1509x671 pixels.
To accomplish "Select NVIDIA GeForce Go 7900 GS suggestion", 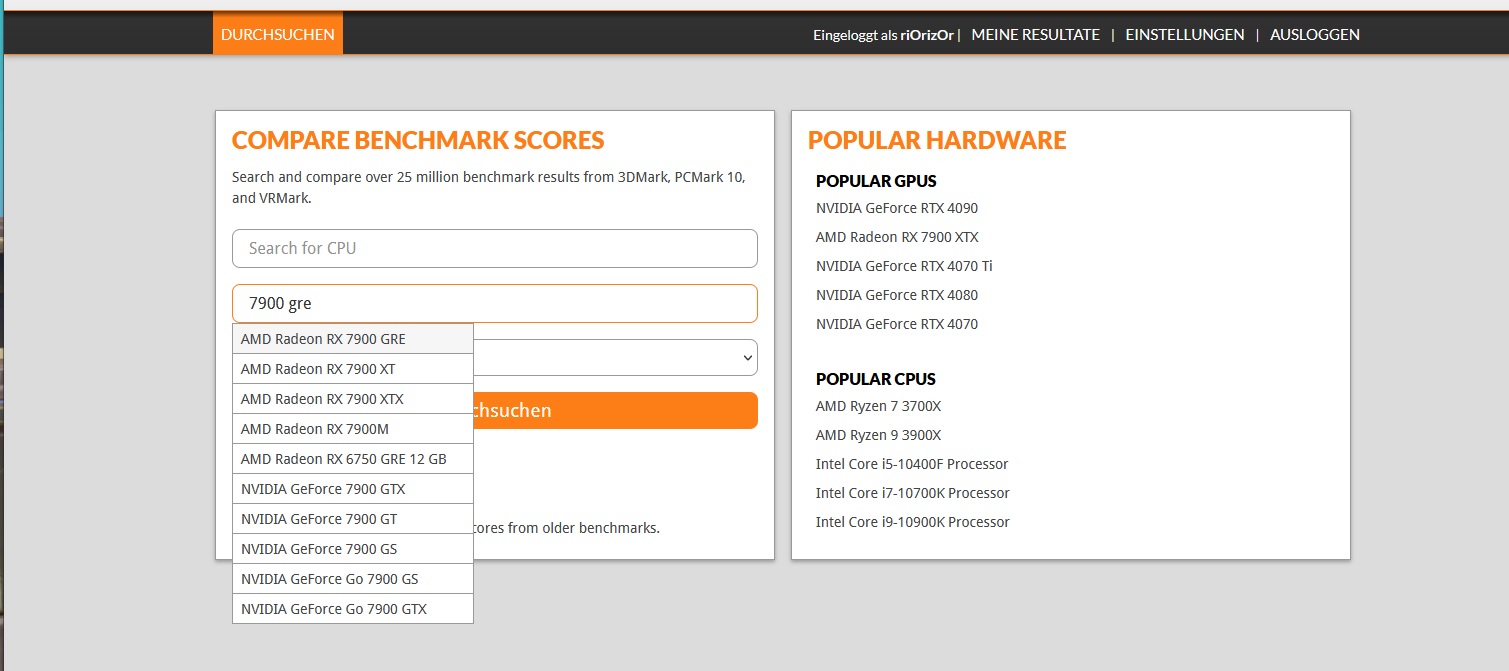I will pyautogui.click(x=353, y=579).
